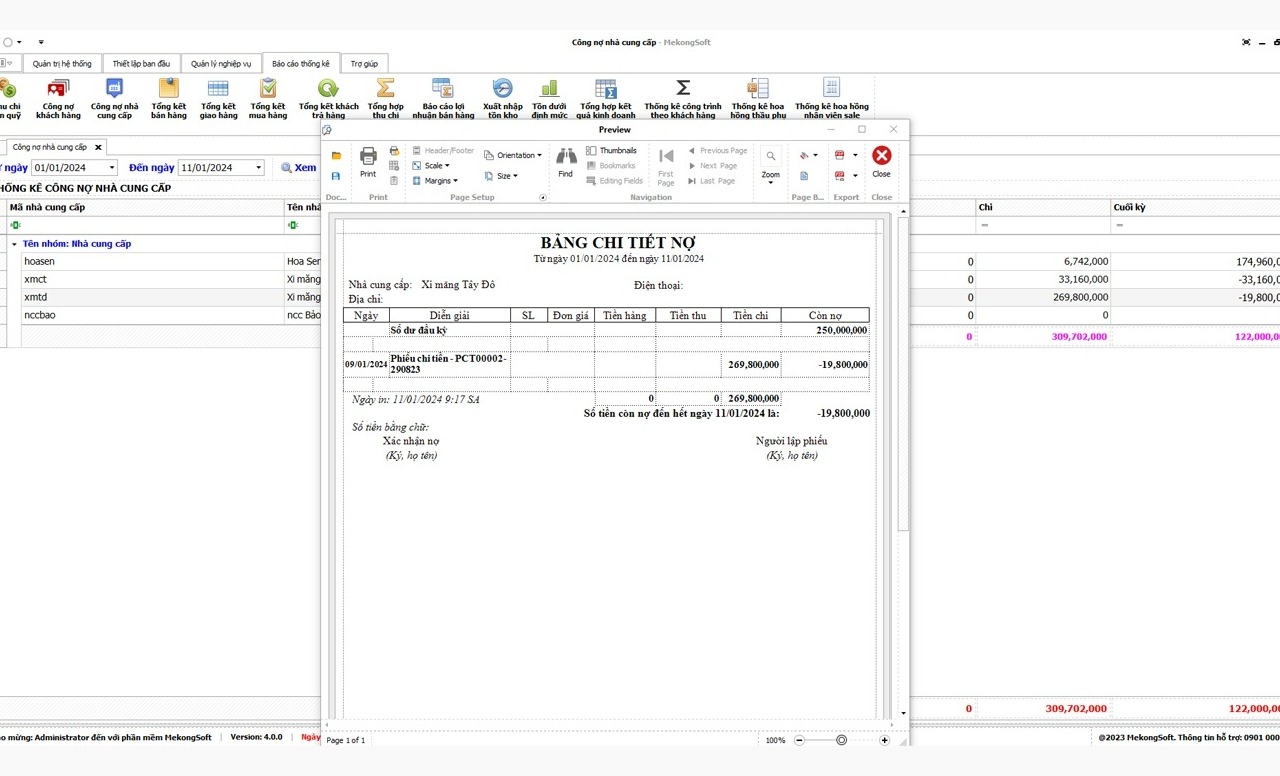Expand the Orientation dropdown

(x=513, y=156)
